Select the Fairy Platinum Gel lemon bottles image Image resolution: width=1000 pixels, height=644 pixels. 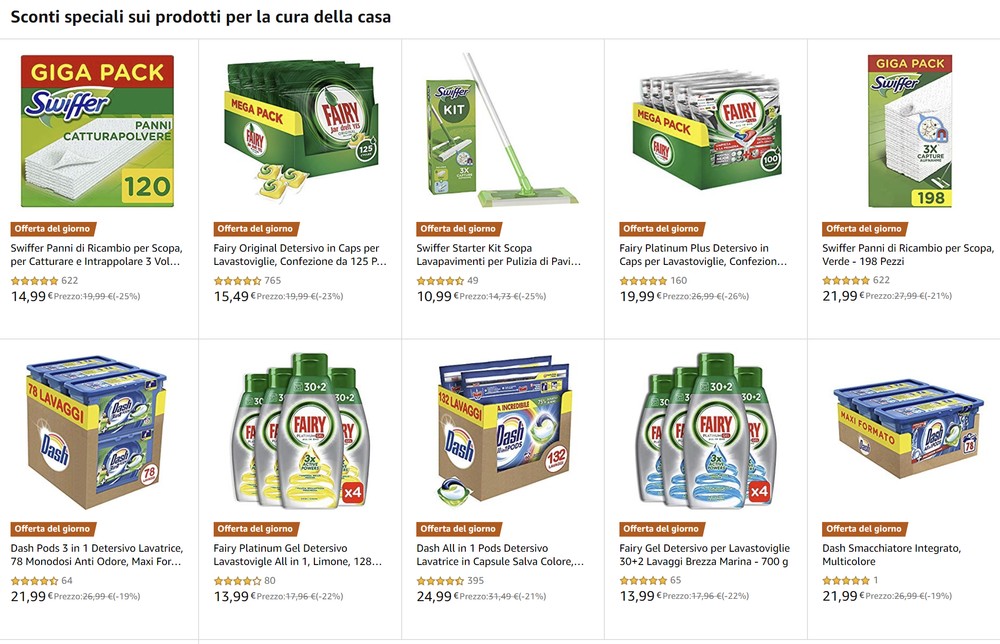pyautogui.click(x=300, y=430)
